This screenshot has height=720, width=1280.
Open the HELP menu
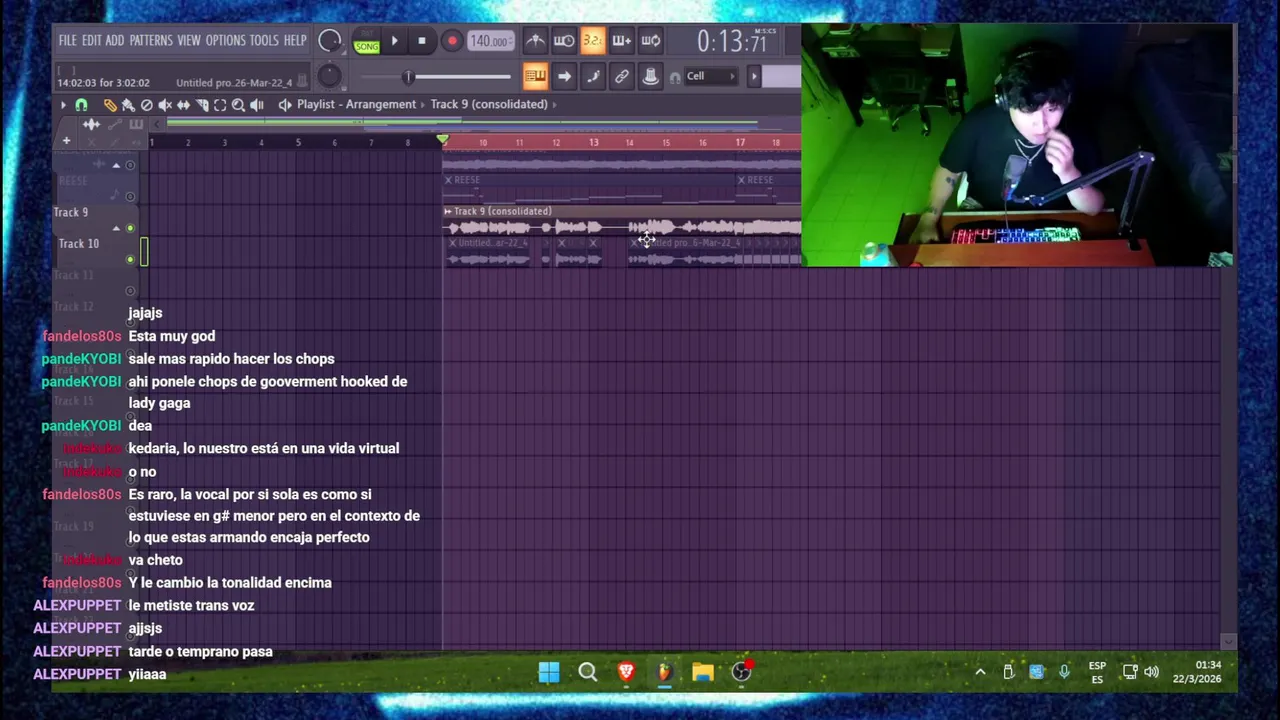295,41
